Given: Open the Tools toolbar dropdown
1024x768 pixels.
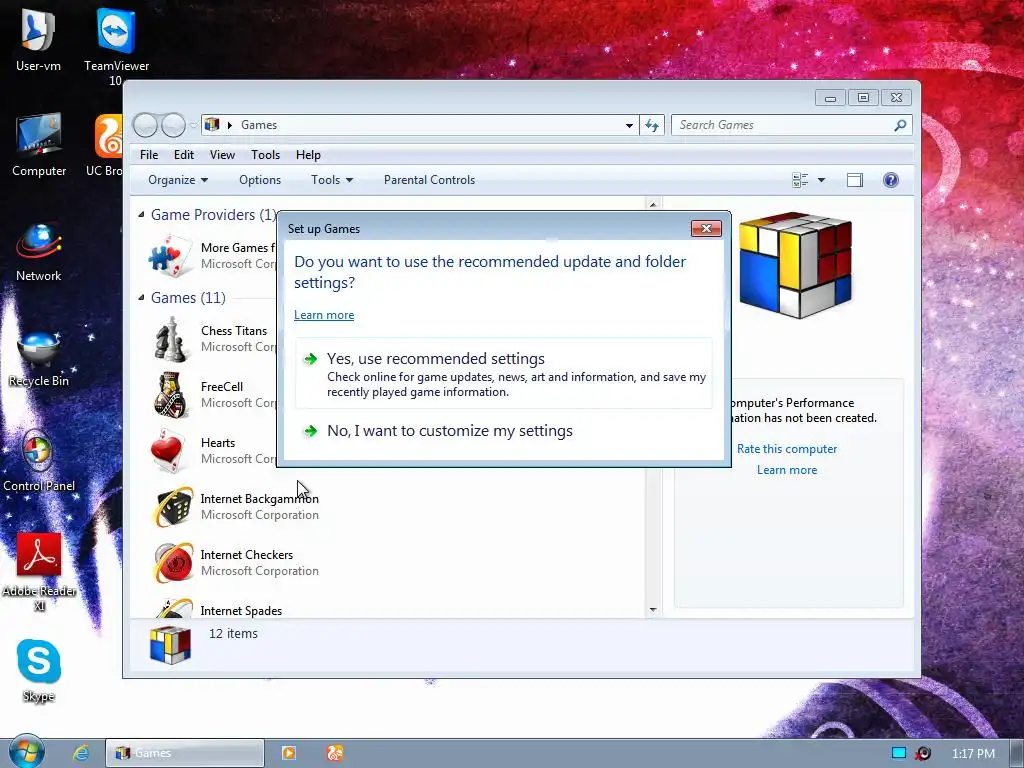Looking at the screenshot, I should (x=332, y=180).
